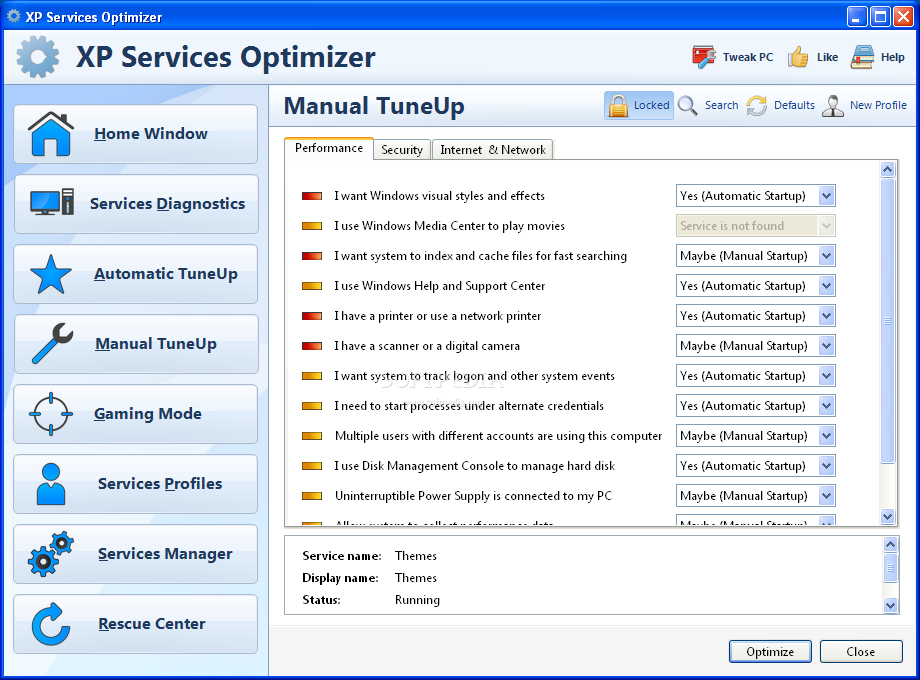The height and width of the screenshot is (680, 920).
Task: Switch to the Performance tab
Action: point(329,148)
